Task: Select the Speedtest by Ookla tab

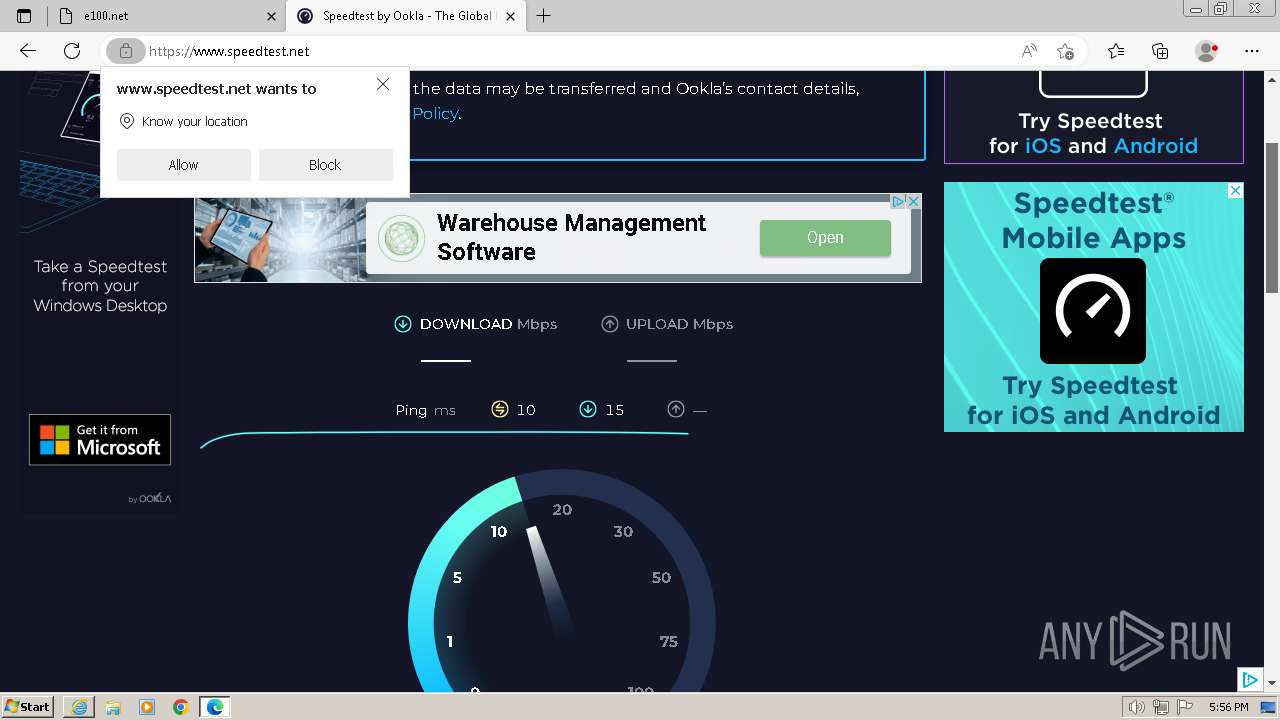Action: [406, 16]
